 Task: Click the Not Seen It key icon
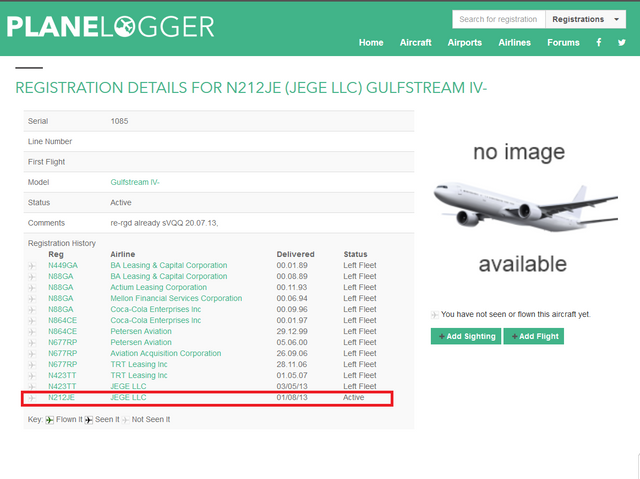point(126,420)
